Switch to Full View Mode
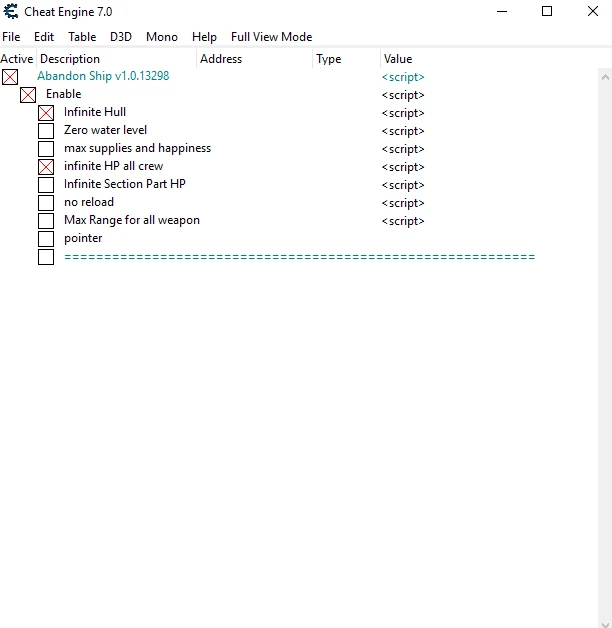The width and height of the screenshot is (612, 628). [x=272, y=37]
